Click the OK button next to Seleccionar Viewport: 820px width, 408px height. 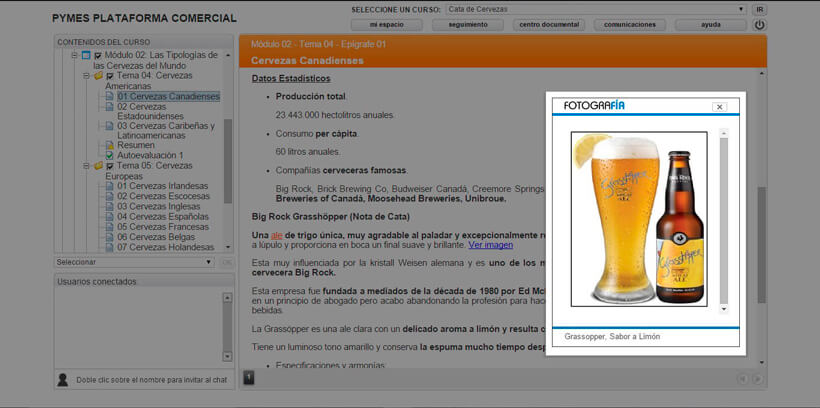pyautogui.click(x=226, y=262)
